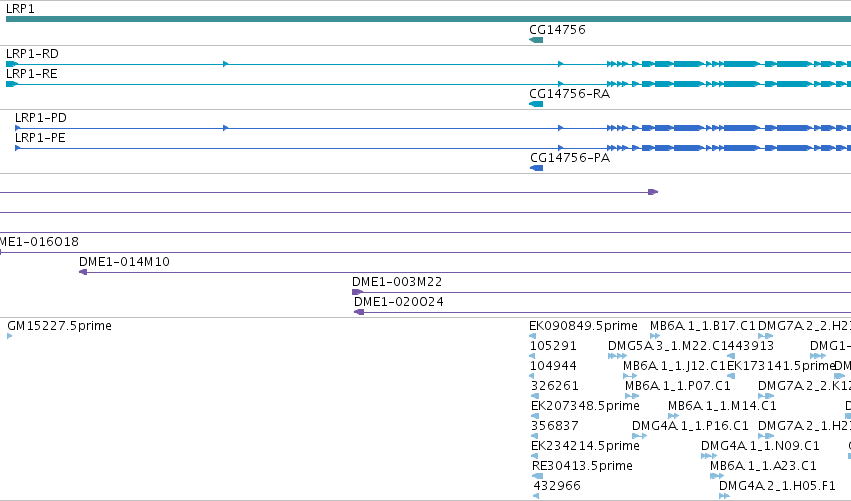Click the CG14756 gene label
This screenshot has height=501, width=851.
coord(557,30)
